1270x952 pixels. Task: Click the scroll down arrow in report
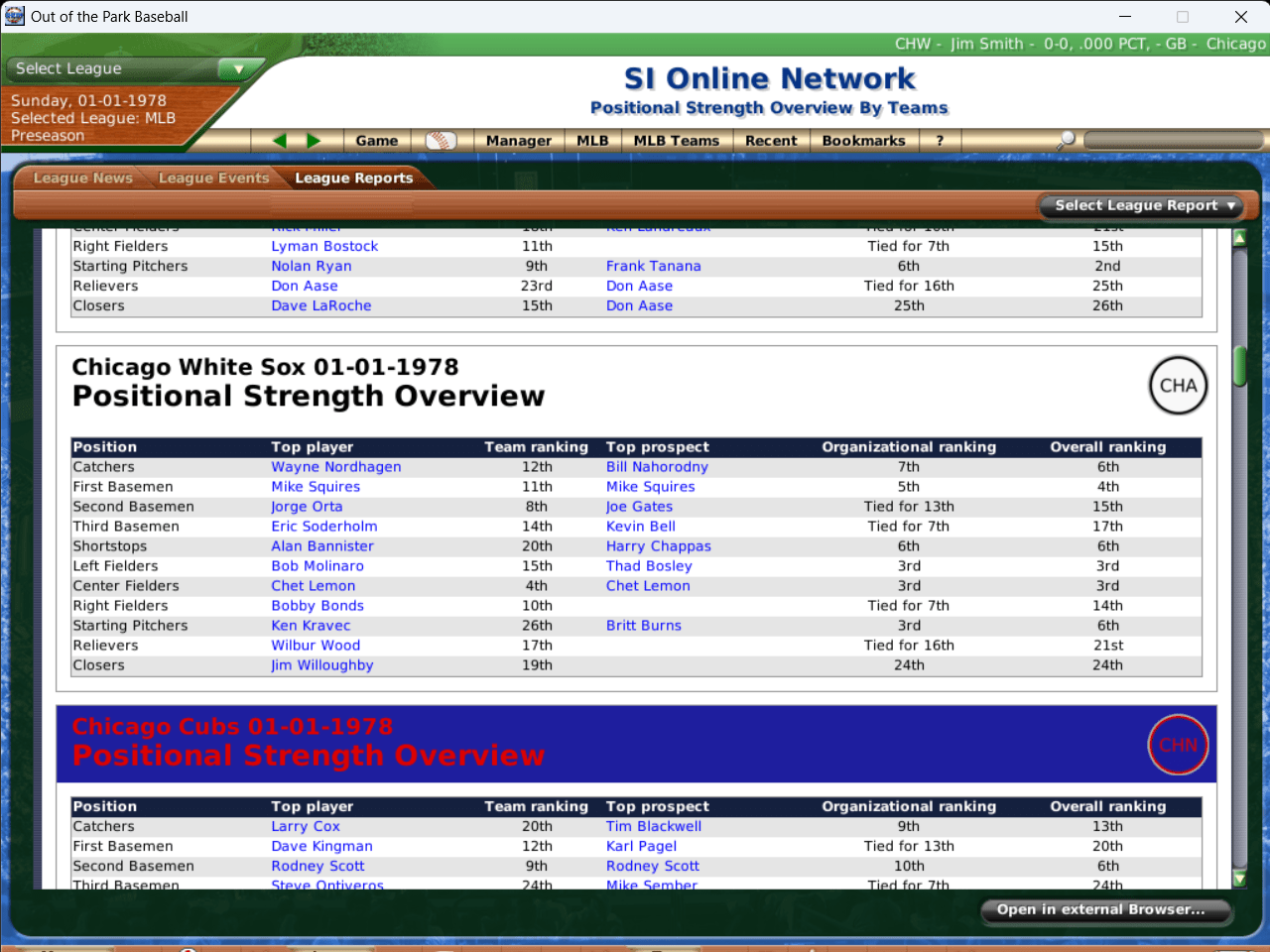(x=1239, y=878)
